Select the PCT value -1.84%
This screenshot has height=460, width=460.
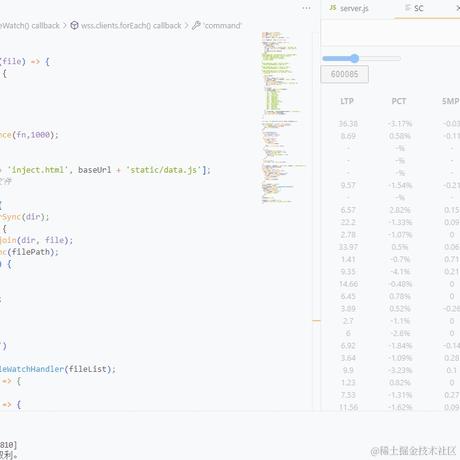[400, 346]
